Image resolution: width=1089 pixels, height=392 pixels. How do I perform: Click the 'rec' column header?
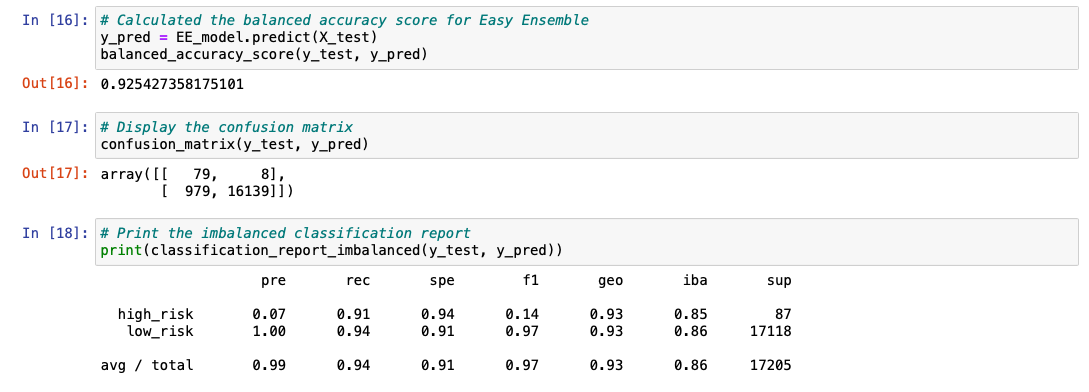point(358,281)
